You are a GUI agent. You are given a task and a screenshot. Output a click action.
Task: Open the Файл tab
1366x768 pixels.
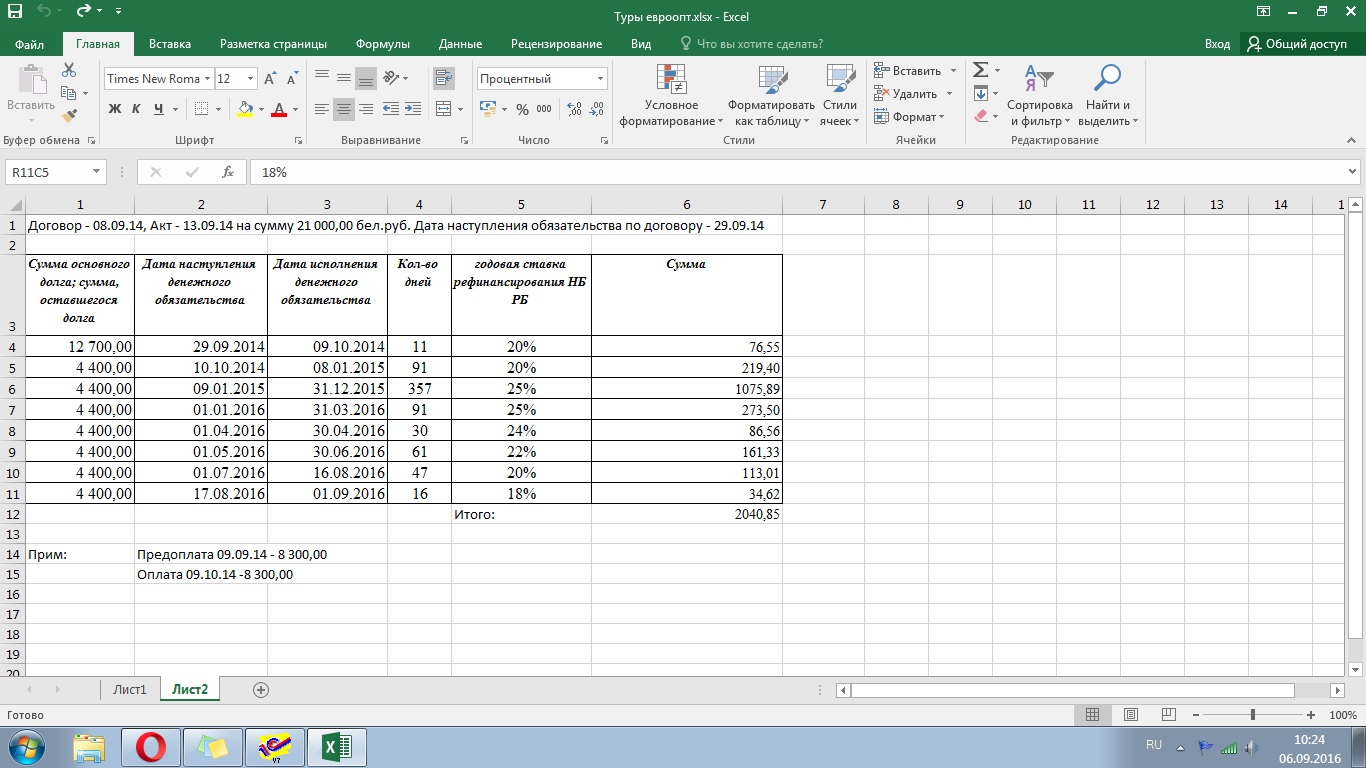pyautogui.click(x=30, y=44)
